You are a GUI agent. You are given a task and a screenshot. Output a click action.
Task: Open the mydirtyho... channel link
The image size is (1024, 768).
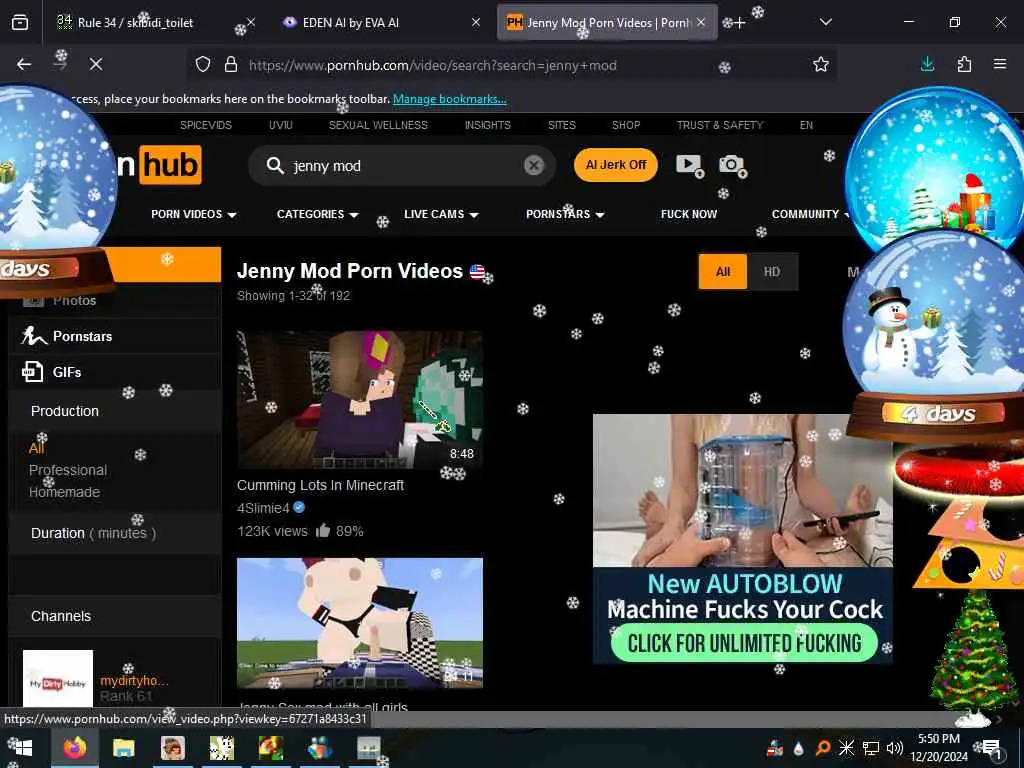(134, 680)
